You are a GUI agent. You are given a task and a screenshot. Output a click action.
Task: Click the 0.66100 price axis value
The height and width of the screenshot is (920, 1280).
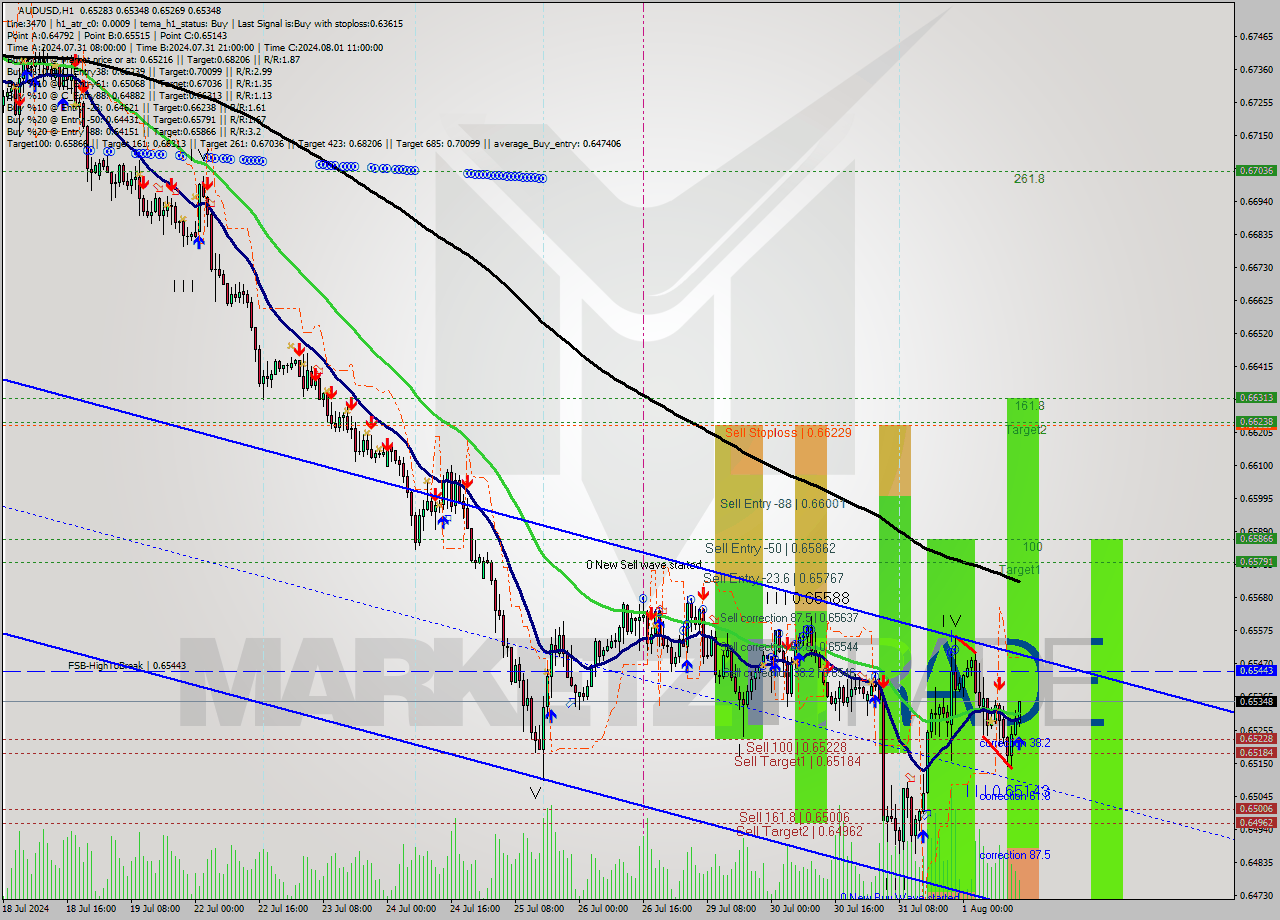[x=1256, y=465]
